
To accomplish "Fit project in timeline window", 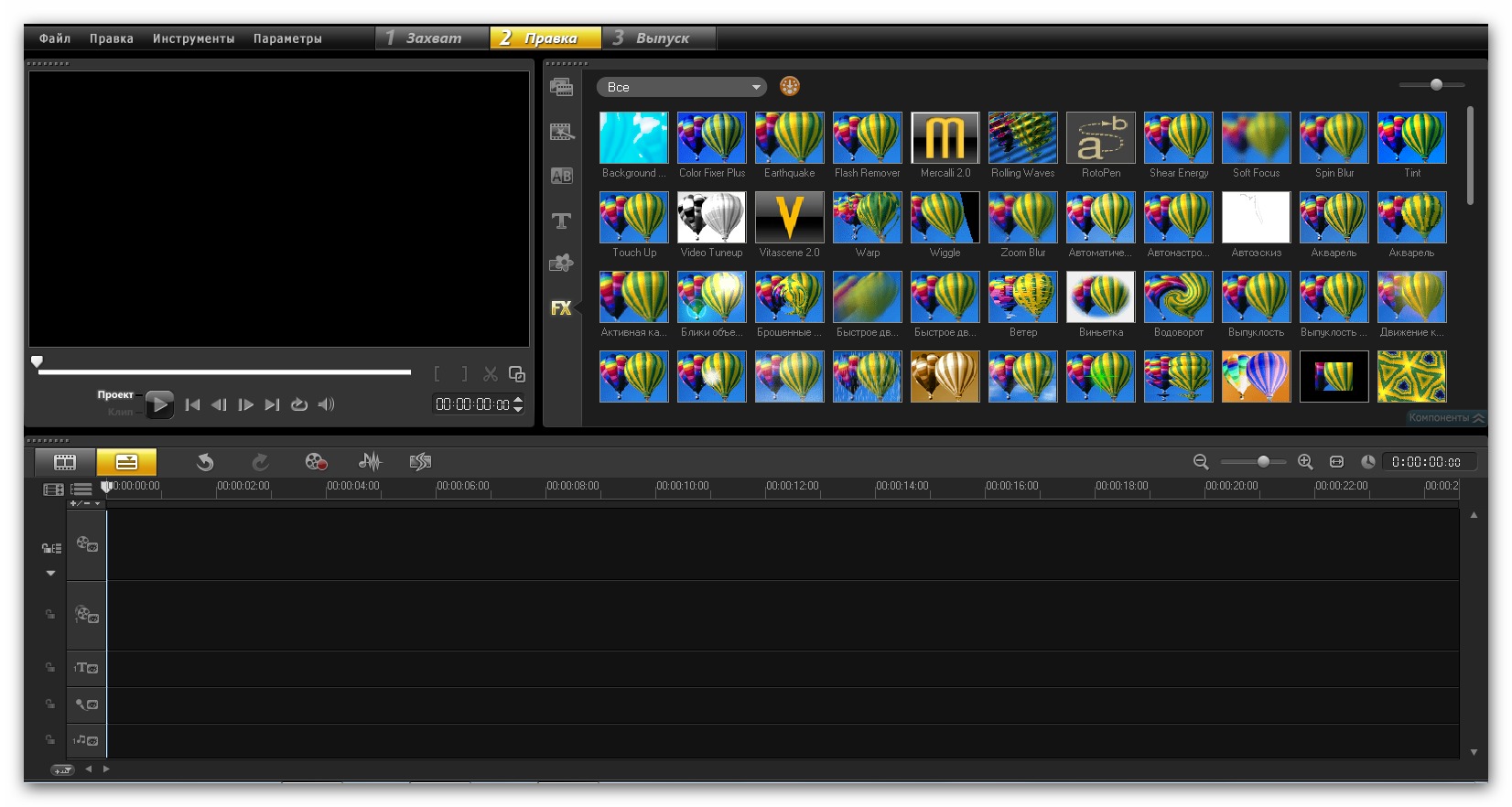I will tap(1336, 462).
